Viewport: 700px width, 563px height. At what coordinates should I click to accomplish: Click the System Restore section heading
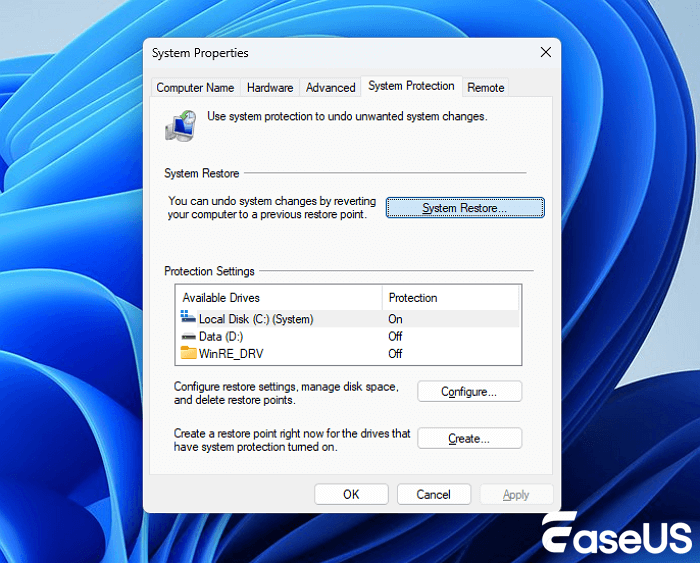click(202, 173)
